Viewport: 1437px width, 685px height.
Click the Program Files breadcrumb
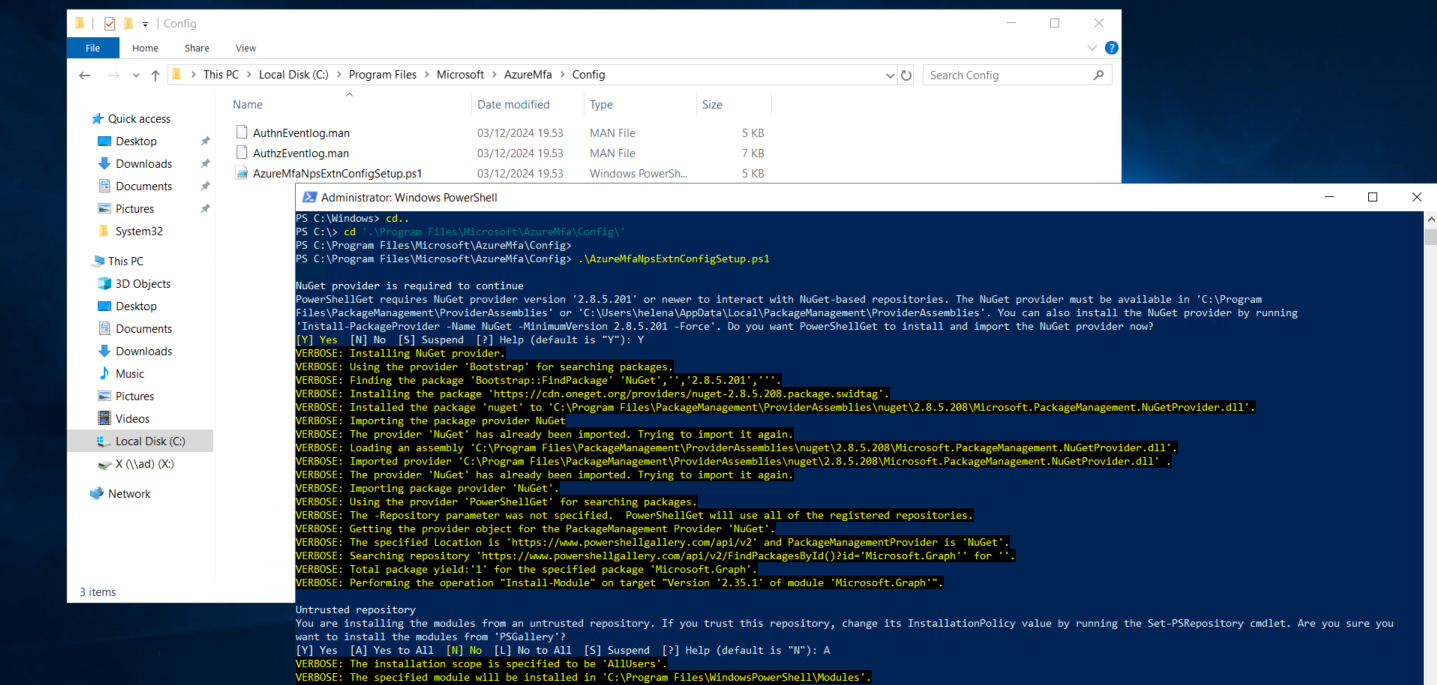tap(382, 75)
